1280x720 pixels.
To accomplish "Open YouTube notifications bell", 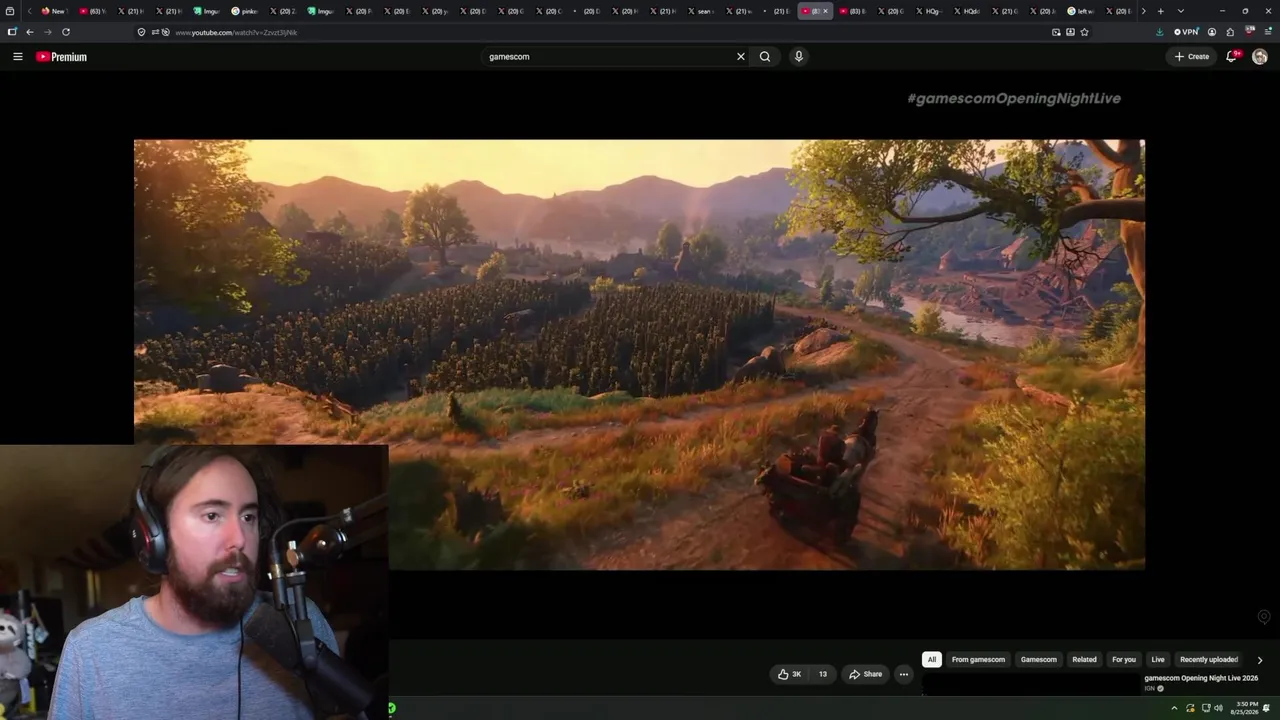I will click(1233, 57).
